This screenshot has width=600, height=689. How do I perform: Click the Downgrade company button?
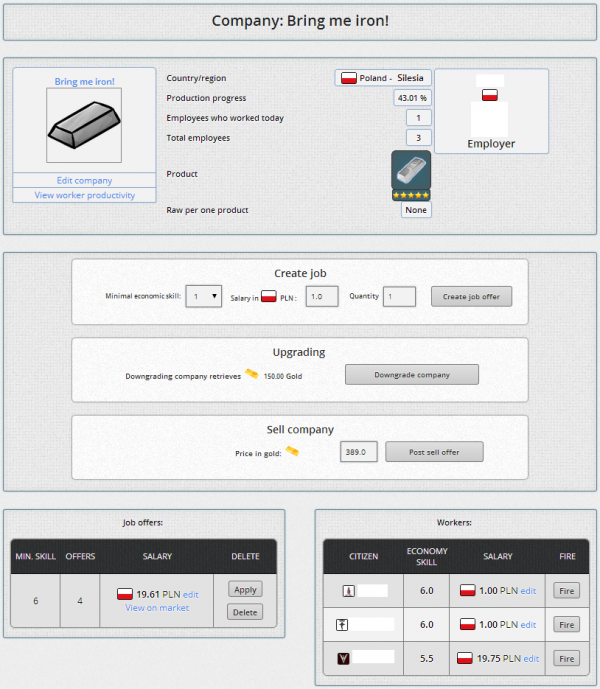[x=412, y=374]
